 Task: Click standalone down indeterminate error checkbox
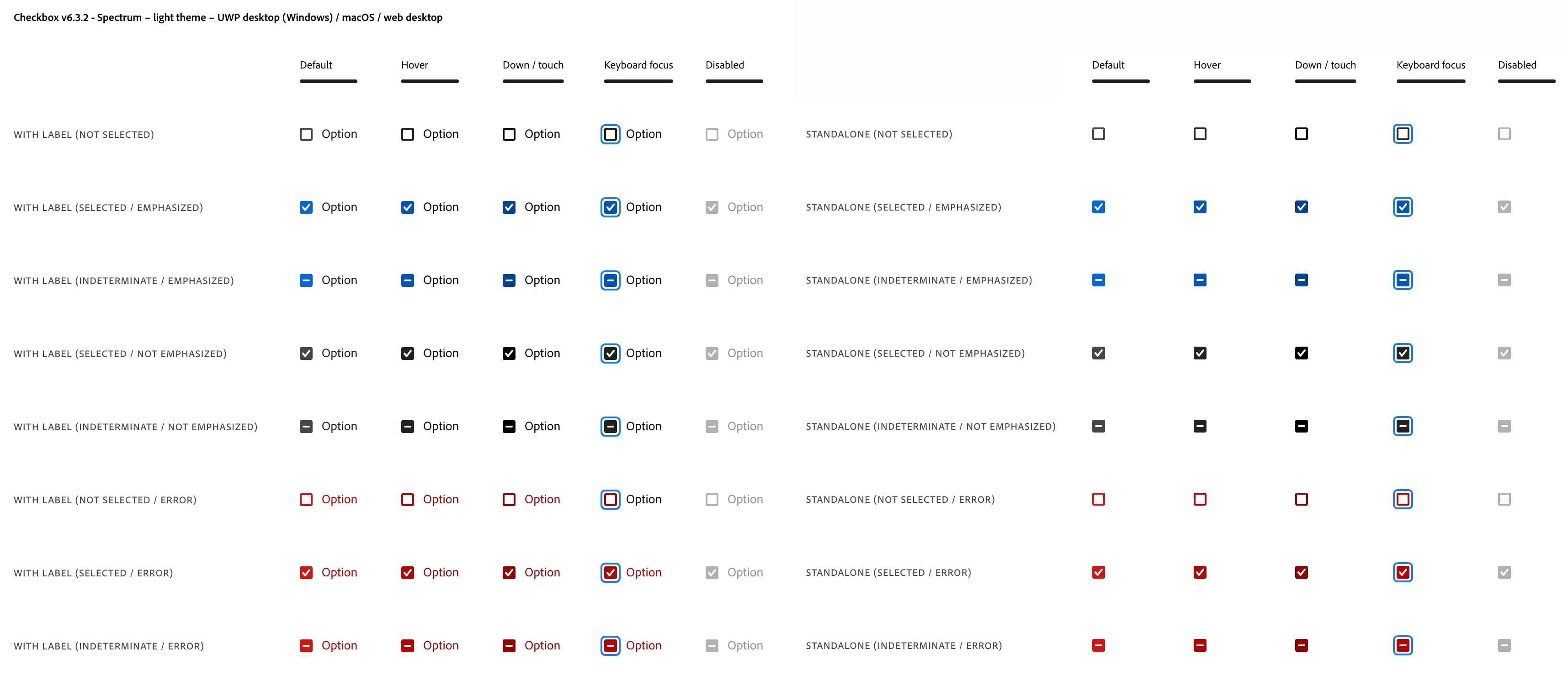point(1302,644)
